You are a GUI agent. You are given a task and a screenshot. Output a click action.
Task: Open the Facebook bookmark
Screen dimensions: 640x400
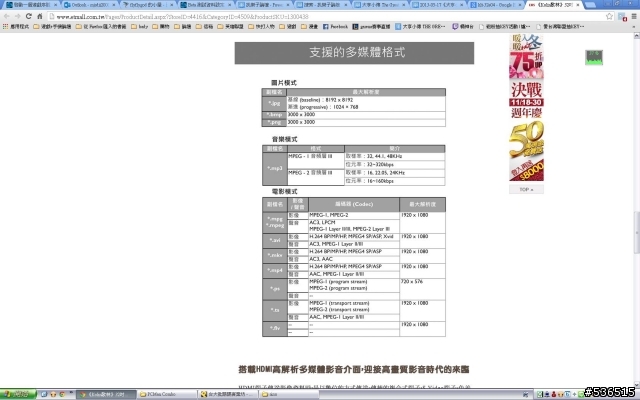(335, 27)
